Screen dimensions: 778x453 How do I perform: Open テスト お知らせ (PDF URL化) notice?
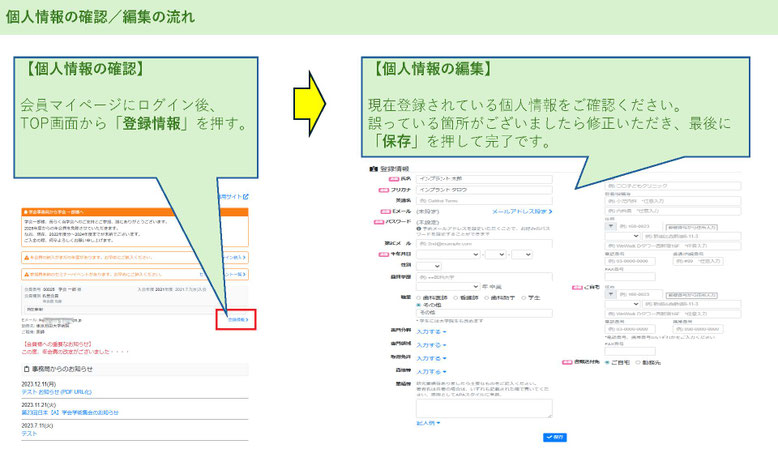click(x=57, y=392)
